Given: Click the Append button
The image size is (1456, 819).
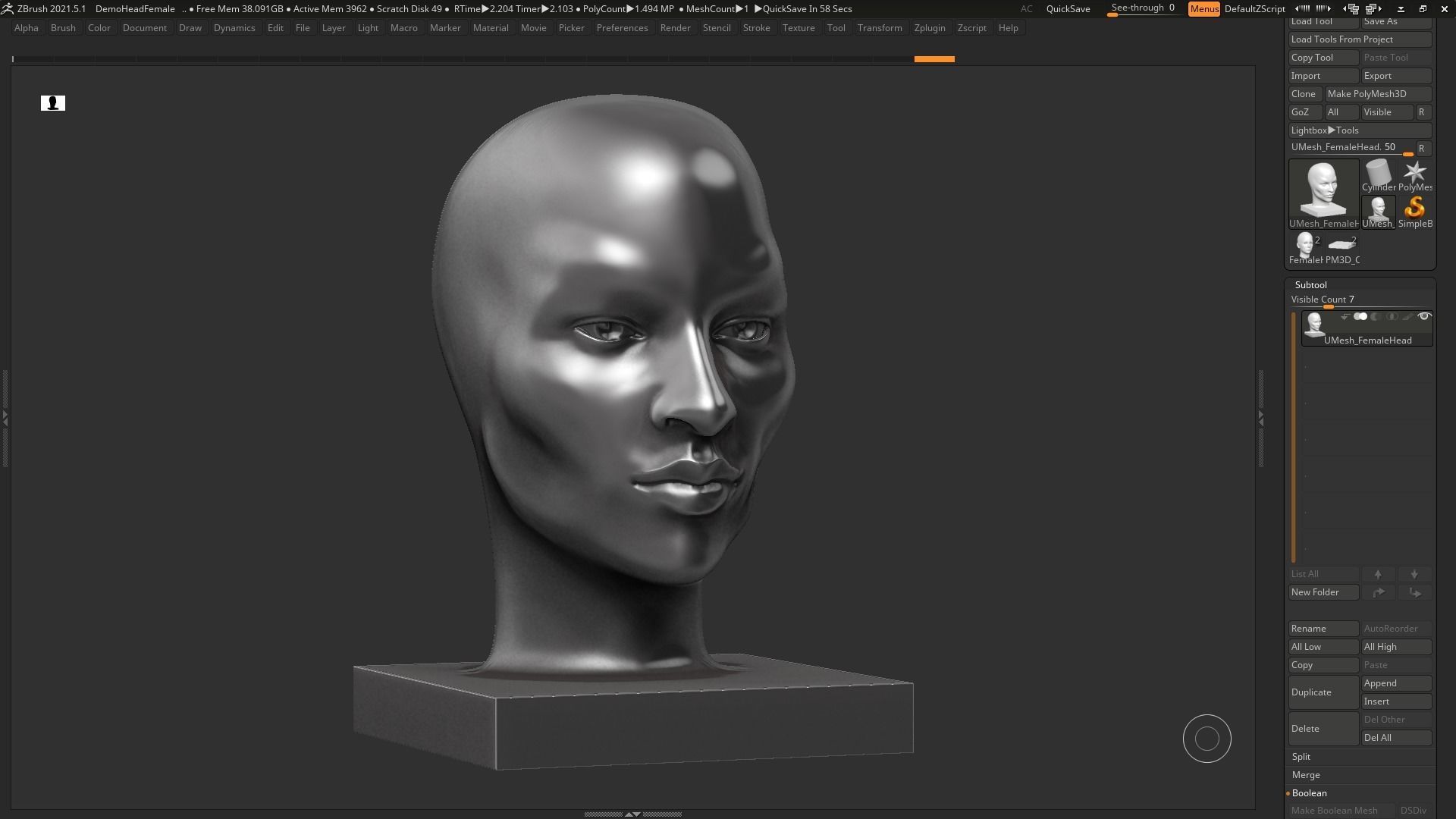Looking at the screenshot, I should [x=1396, y=683].
